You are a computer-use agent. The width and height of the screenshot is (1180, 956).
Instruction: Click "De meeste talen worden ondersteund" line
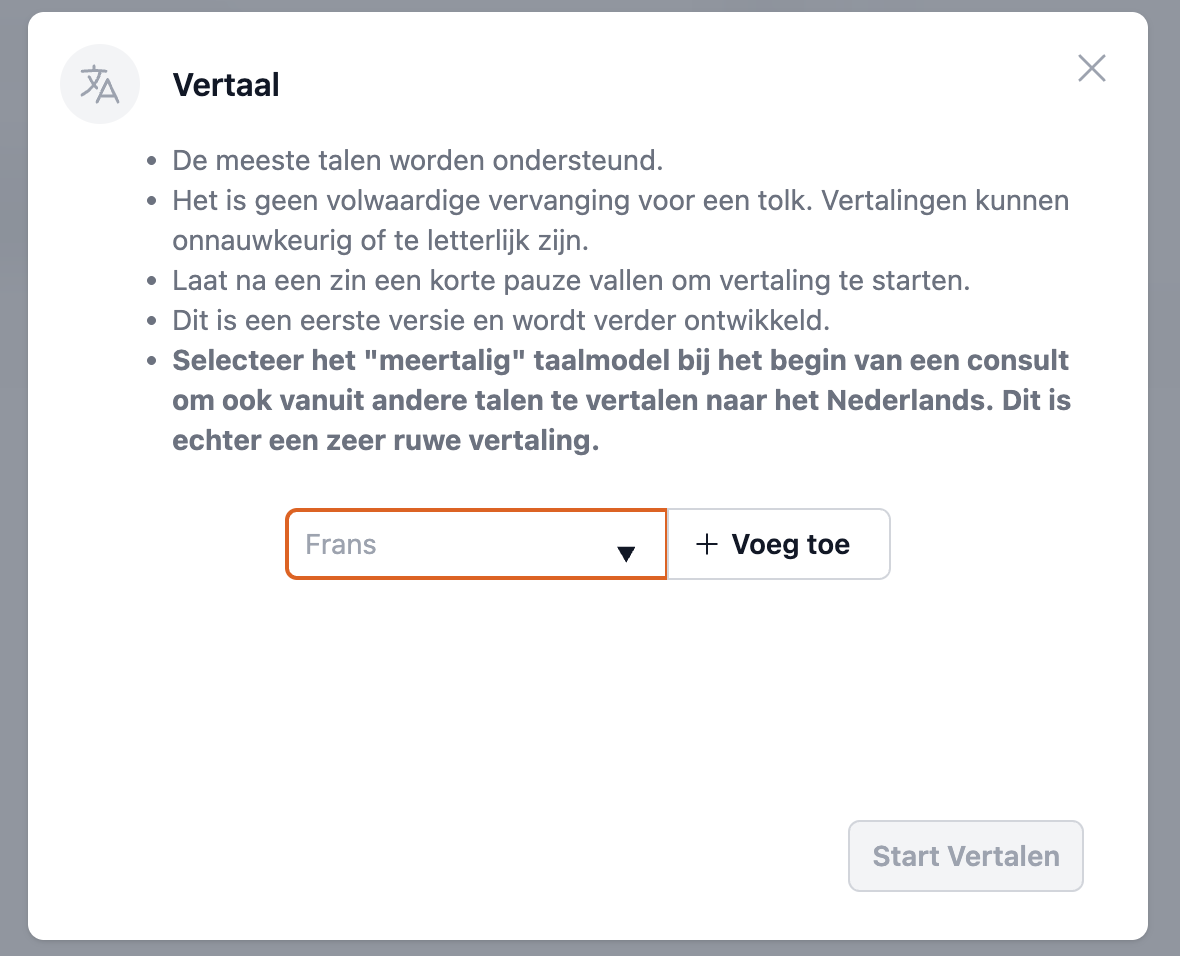tap(418, 160)
